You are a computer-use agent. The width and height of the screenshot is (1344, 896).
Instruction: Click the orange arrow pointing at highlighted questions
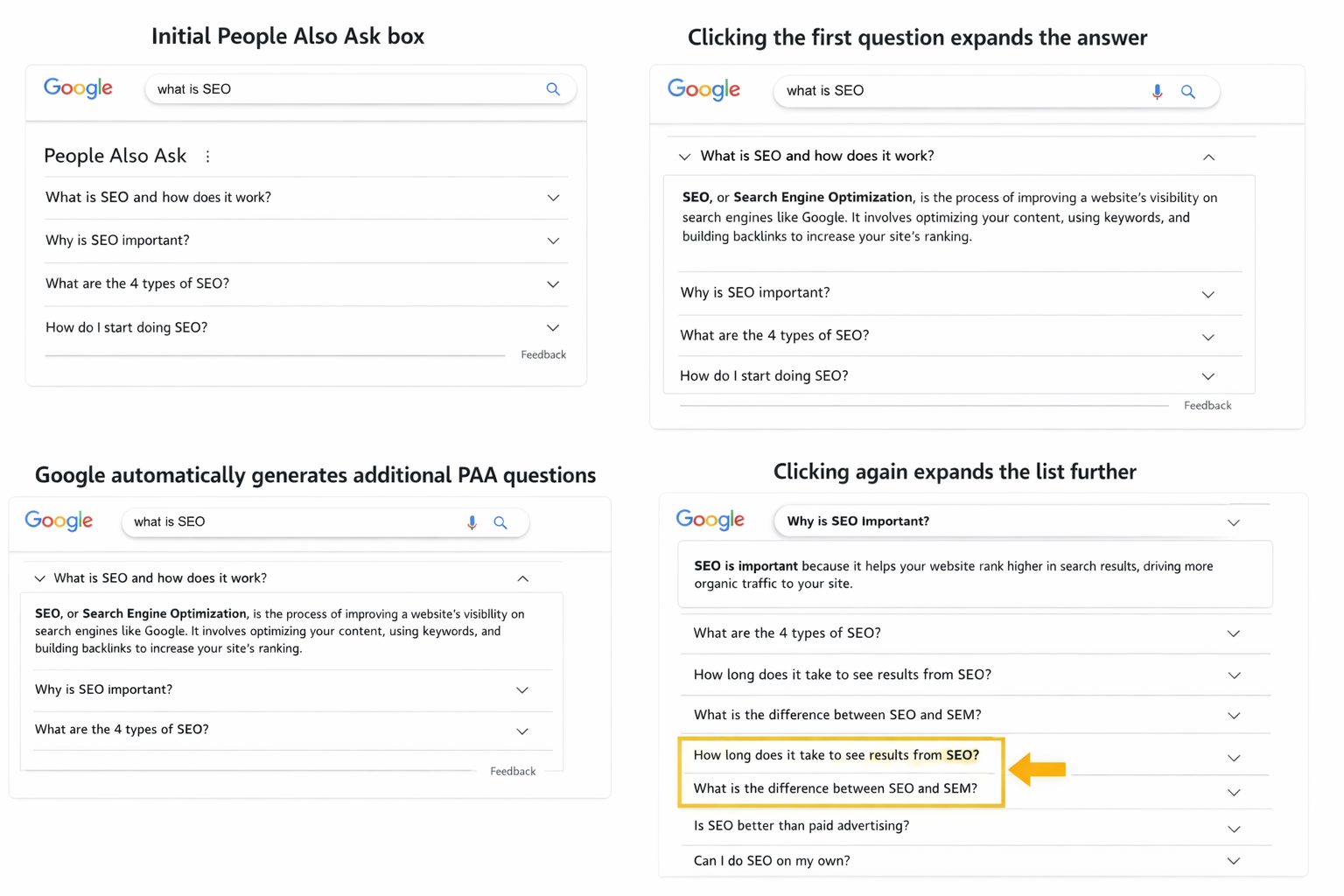click(1038, 769)
